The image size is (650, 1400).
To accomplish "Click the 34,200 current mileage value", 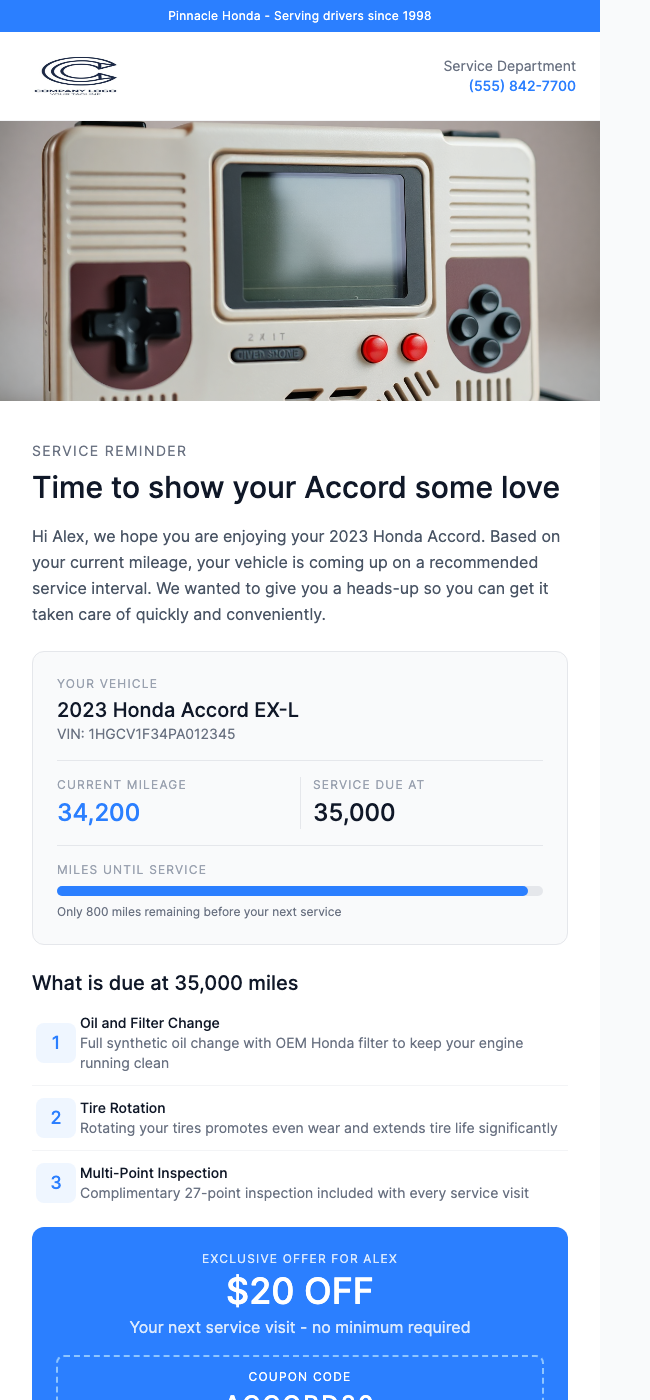I will pyautogui.click(x=99, y=813).
